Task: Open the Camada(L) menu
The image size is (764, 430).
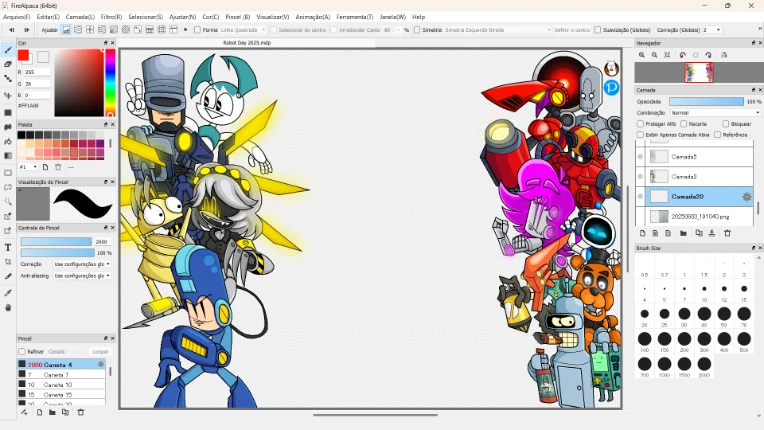Action: pyautogui.click(x=80, y=17)
